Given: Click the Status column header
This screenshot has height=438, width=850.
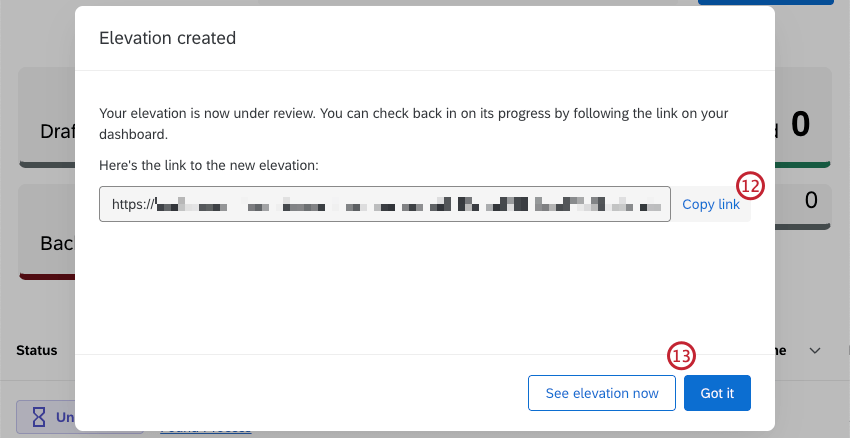Looking at the screenshot, I should click(x=37, y=351).
